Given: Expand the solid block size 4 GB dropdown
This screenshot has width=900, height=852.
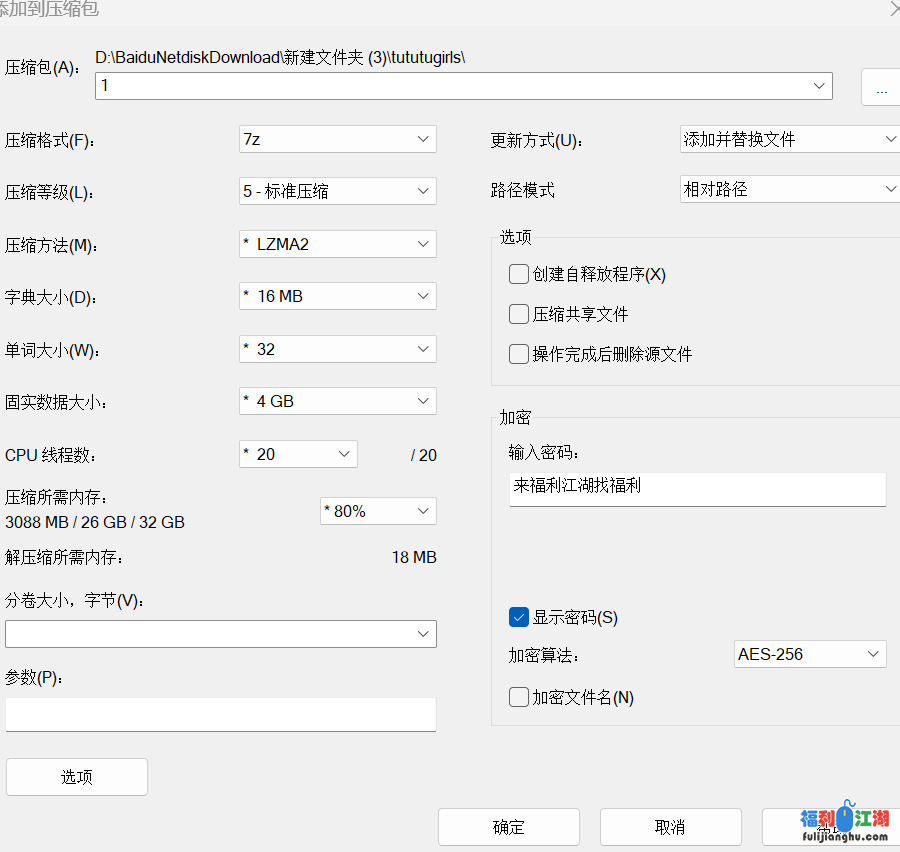Looking at the screenshot, I should click(337, 401).
